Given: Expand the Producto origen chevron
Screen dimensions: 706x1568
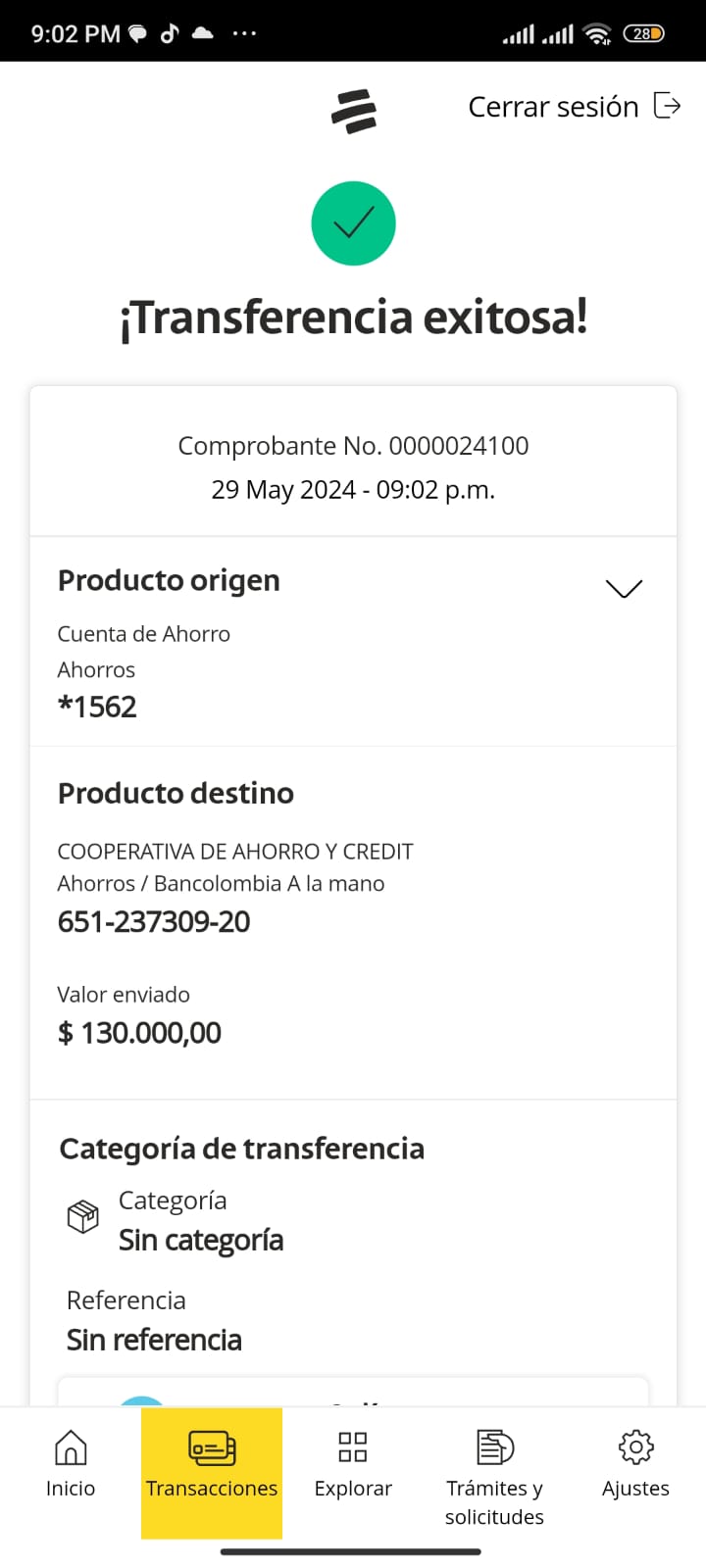Looking at the screenshot, I should (624, 588).
